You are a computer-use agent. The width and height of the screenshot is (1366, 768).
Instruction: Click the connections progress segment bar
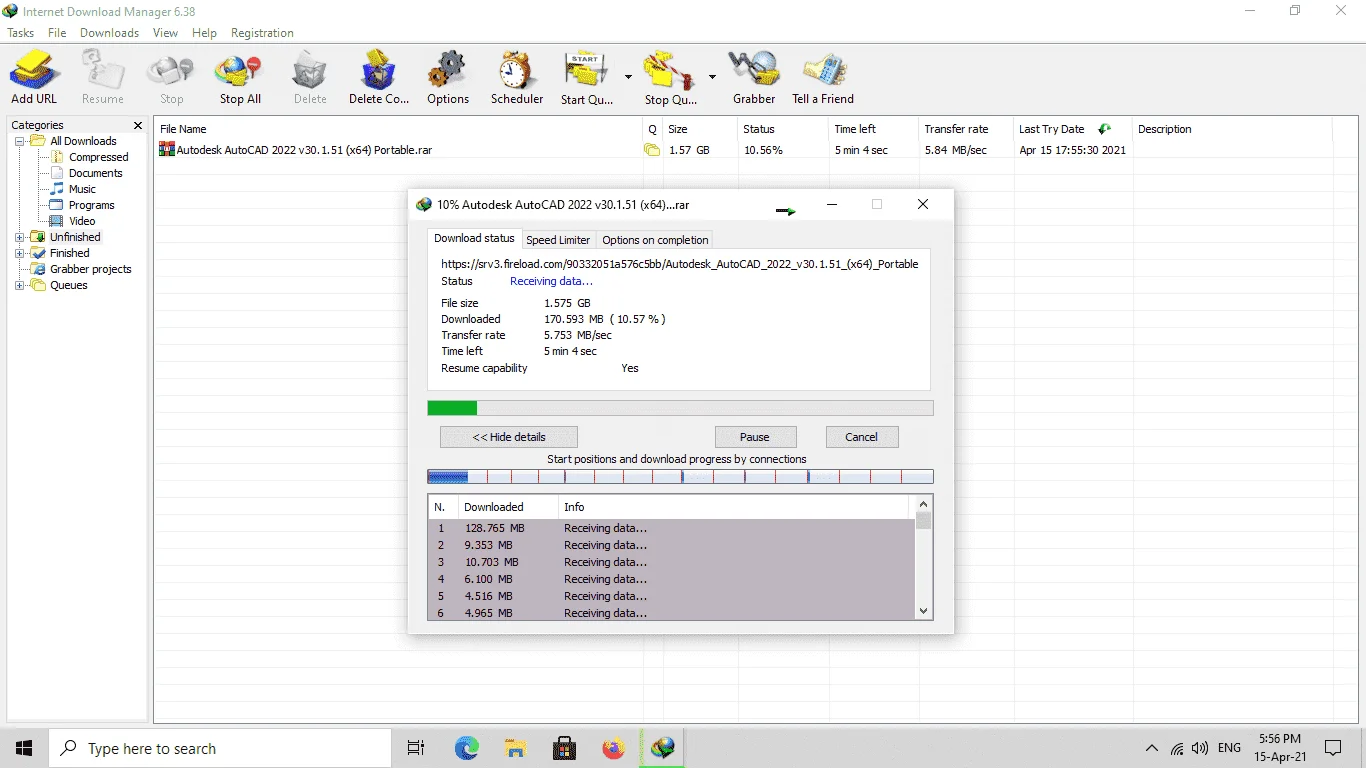point(680,477)
